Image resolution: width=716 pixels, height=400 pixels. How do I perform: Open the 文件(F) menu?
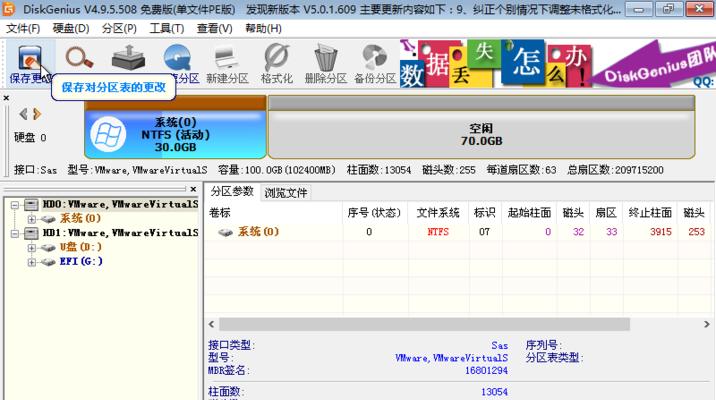point(23,28)
